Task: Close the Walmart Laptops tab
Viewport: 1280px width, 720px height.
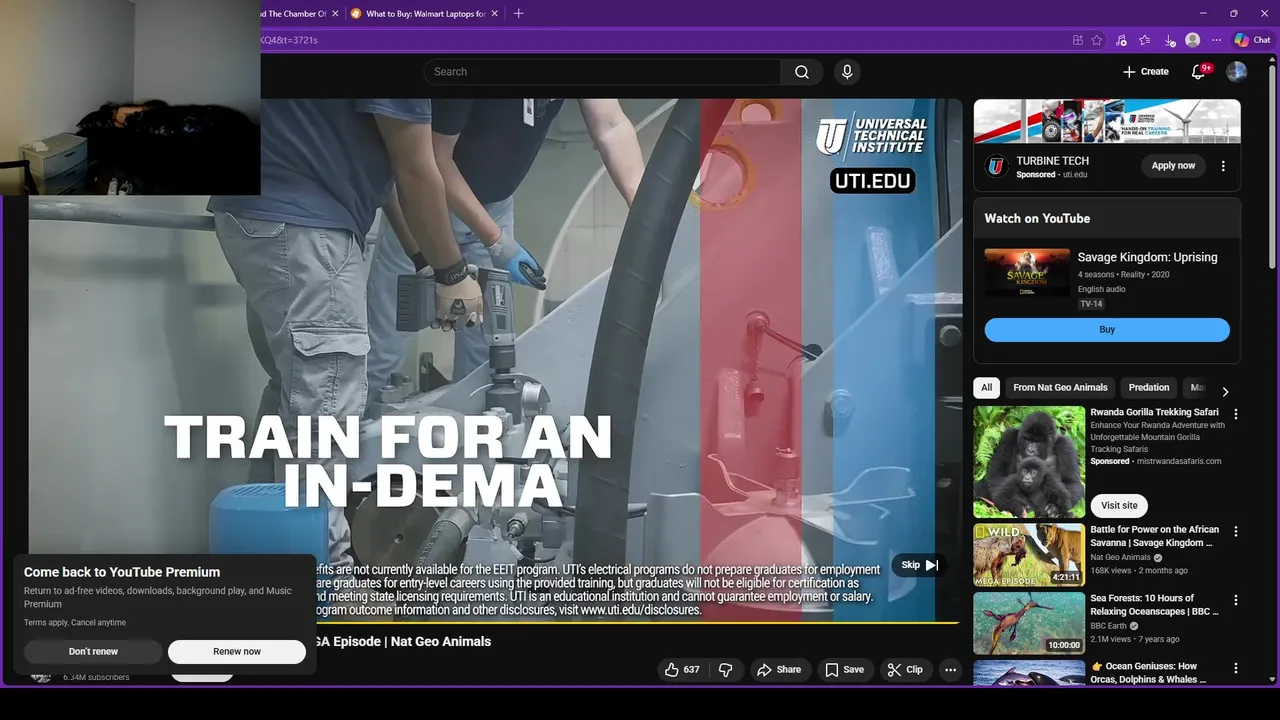Action: click(495, 14)
